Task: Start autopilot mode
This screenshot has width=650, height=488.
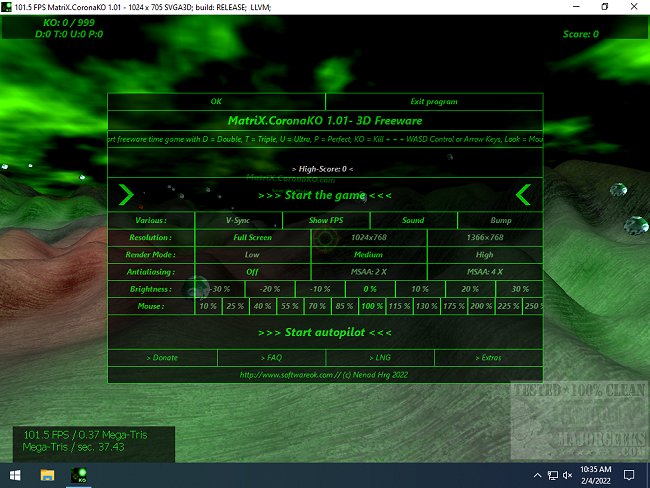Action: [x=325, y=332]
